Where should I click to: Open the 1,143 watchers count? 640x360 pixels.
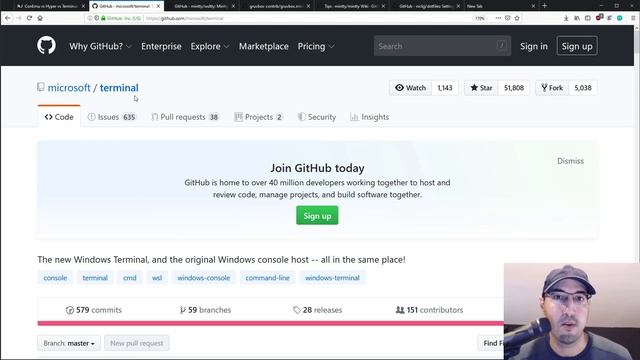click(x=445, y=88)
